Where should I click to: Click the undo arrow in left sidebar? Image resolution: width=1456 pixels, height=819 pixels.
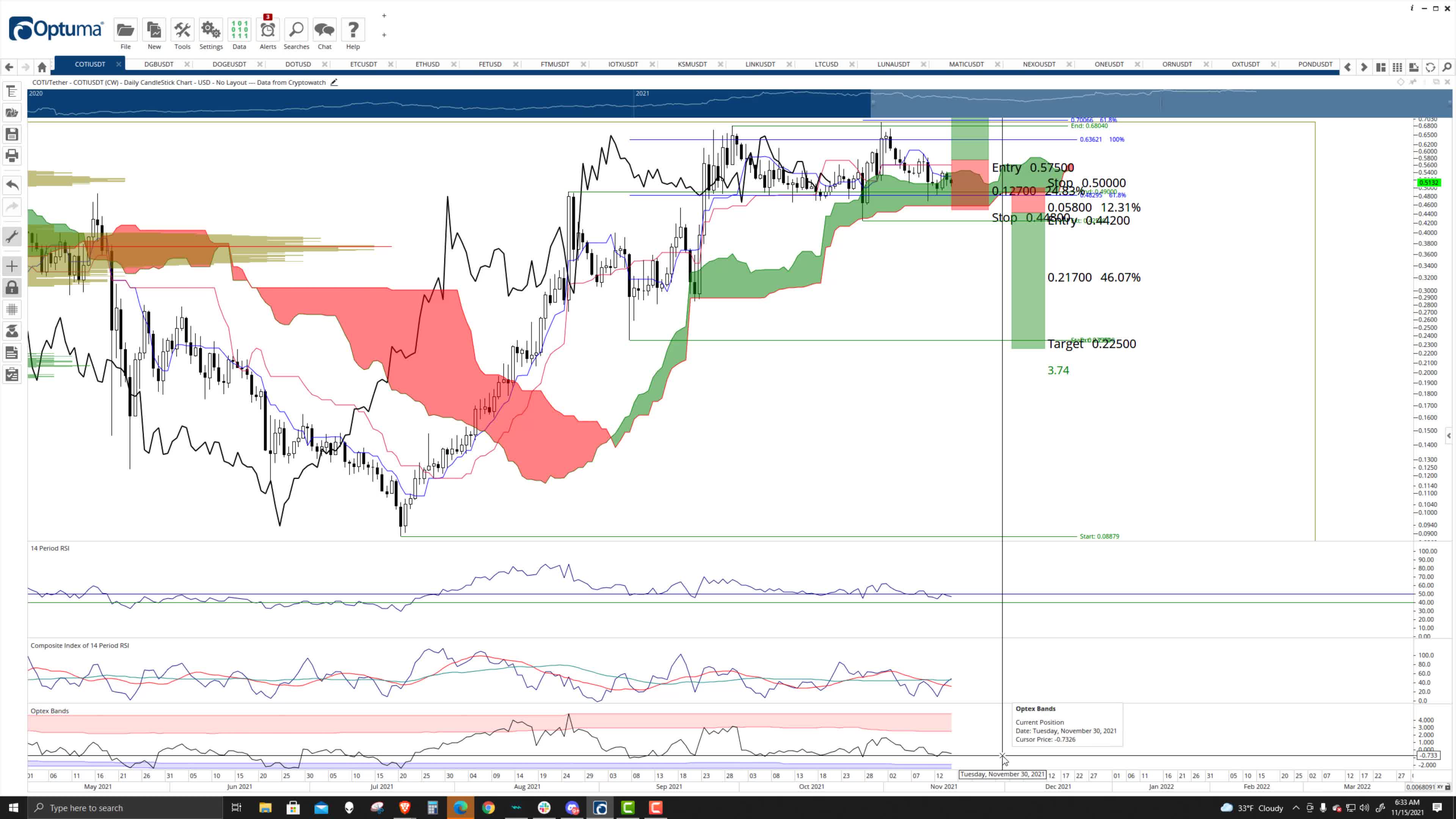tap(12, 185)
